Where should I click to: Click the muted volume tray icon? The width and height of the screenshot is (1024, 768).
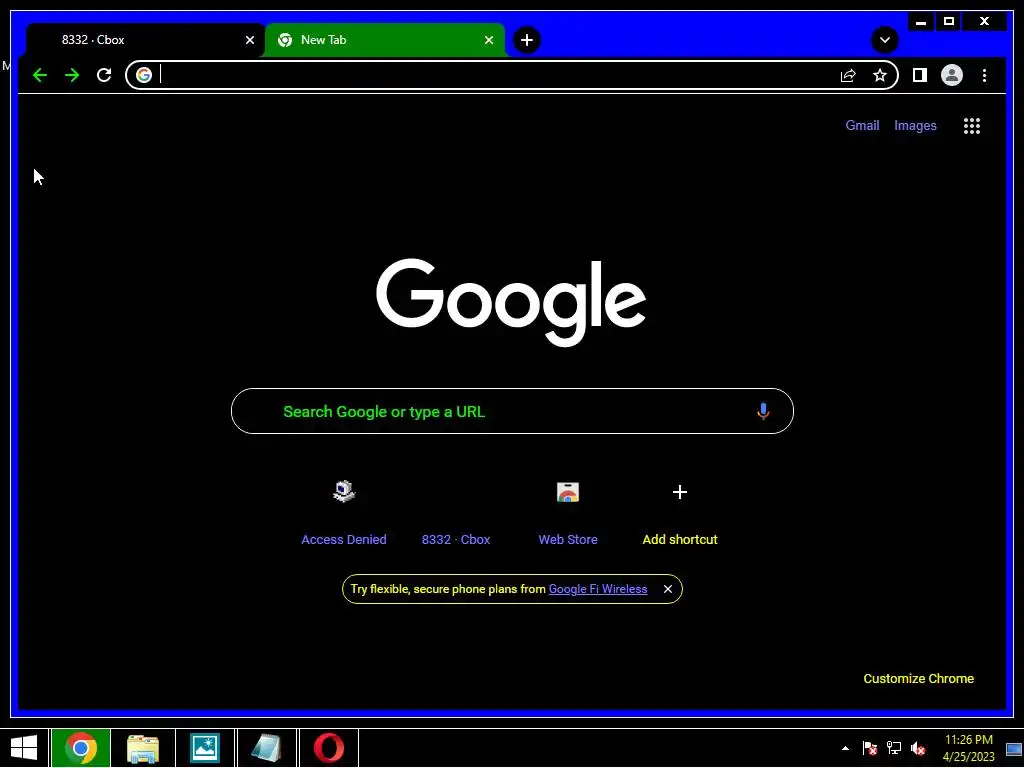[918, 748]
